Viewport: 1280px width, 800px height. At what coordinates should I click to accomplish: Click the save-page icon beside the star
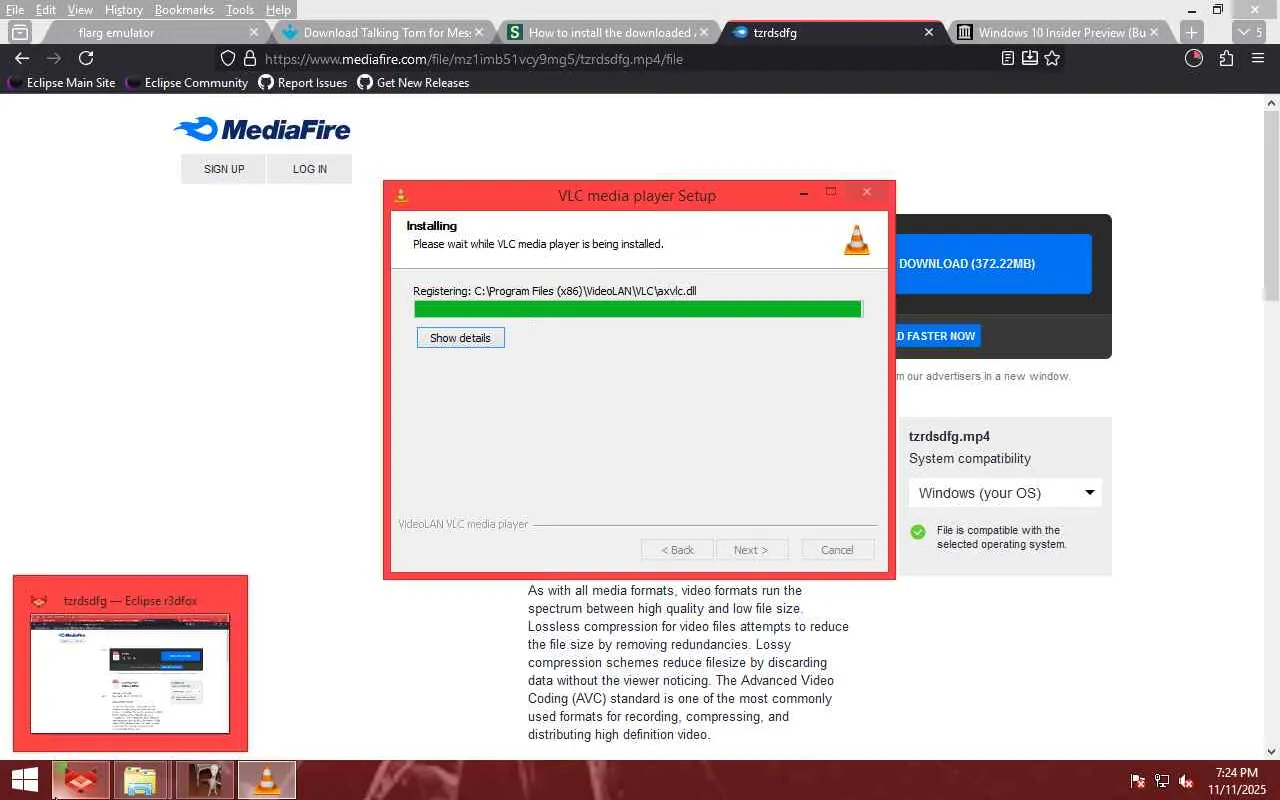tap(1030, 58)
